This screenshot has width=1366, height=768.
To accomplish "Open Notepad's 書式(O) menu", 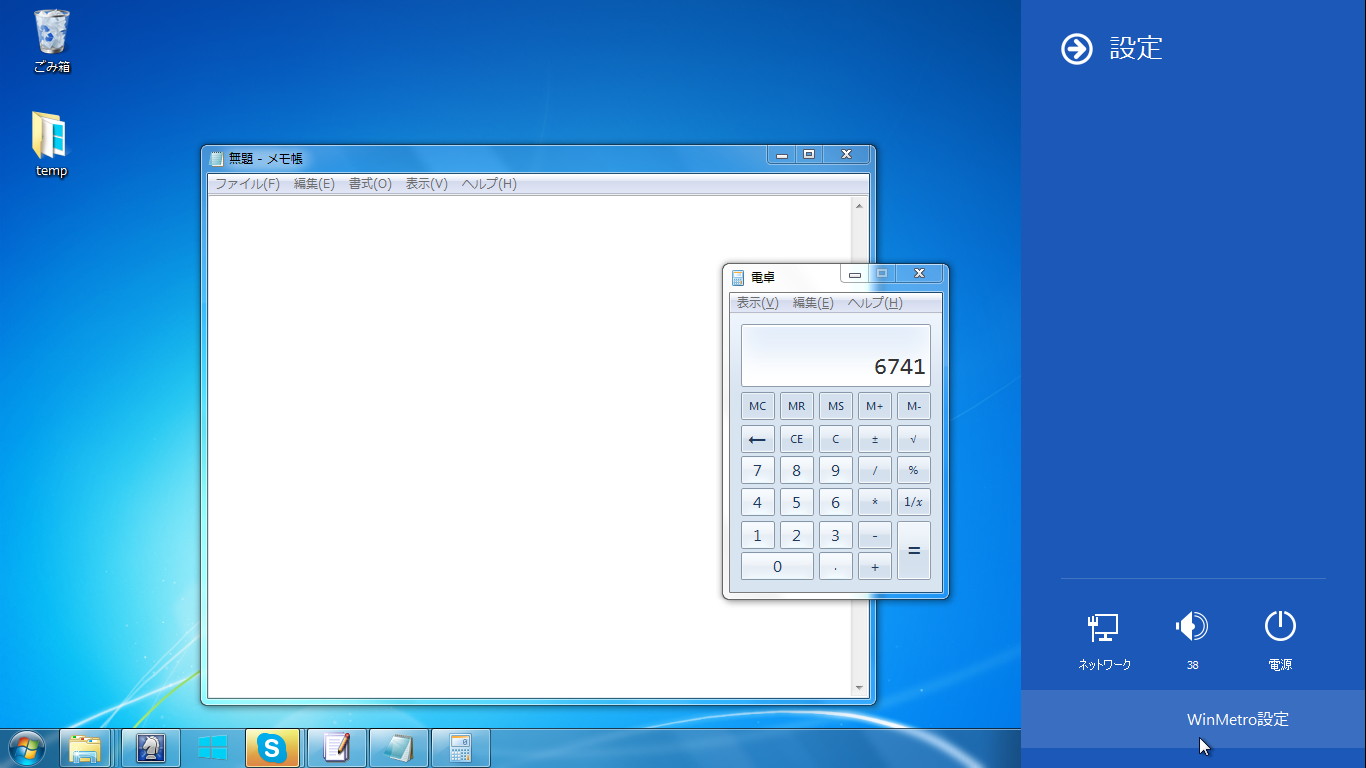I will pyautogui.click(x=370, y=184).
